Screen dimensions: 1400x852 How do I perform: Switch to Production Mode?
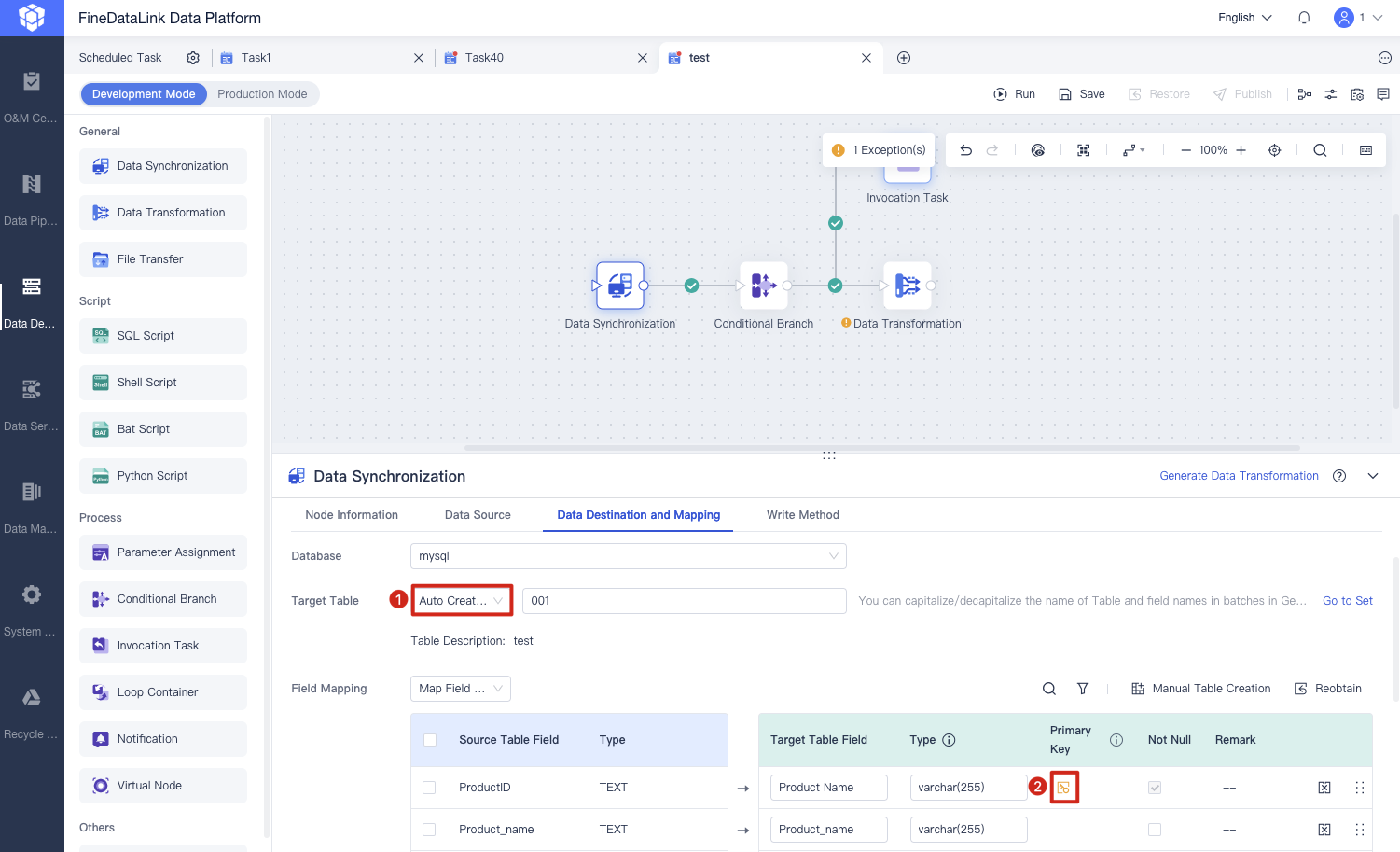[x=262, y=94]
